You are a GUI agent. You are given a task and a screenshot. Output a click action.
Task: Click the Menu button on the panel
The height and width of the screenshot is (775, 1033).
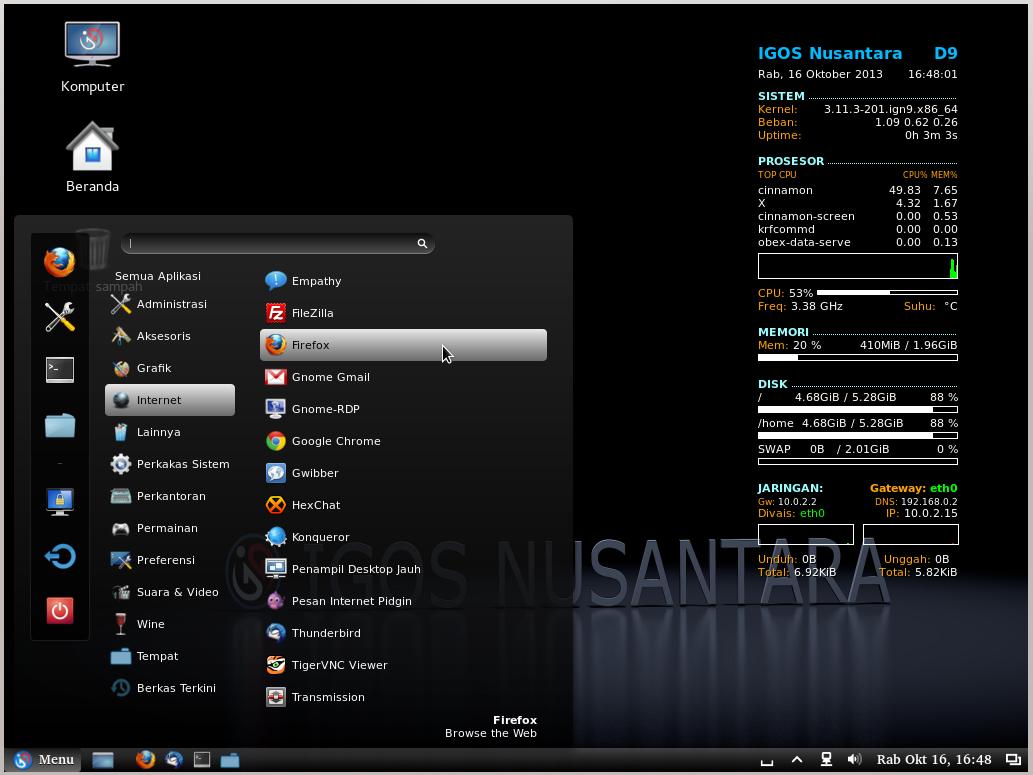[43, 760]
